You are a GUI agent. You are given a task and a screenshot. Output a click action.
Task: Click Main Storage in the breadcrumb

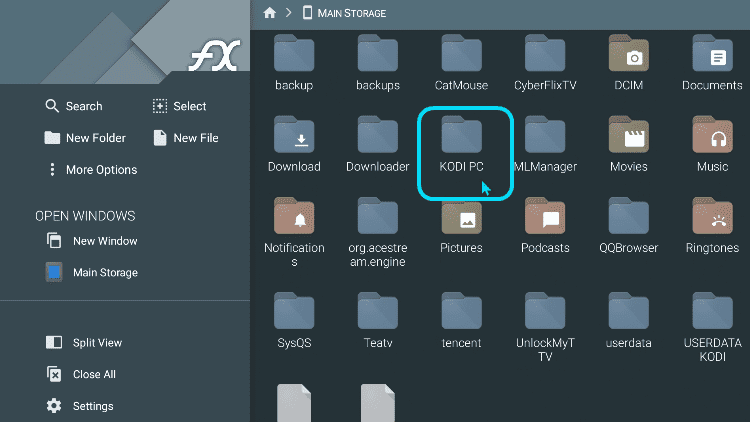pos(344,13)
